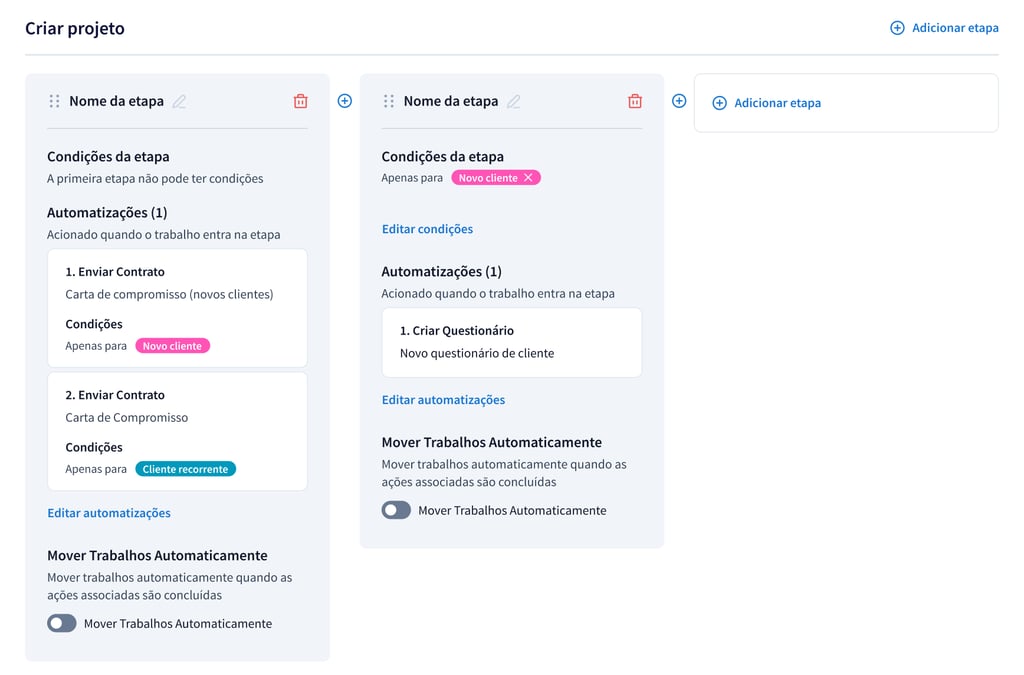This screenshot has height=675, width=1024.
Task: Click the drag handle of the first stage
Action: click(x=54, y=101)
